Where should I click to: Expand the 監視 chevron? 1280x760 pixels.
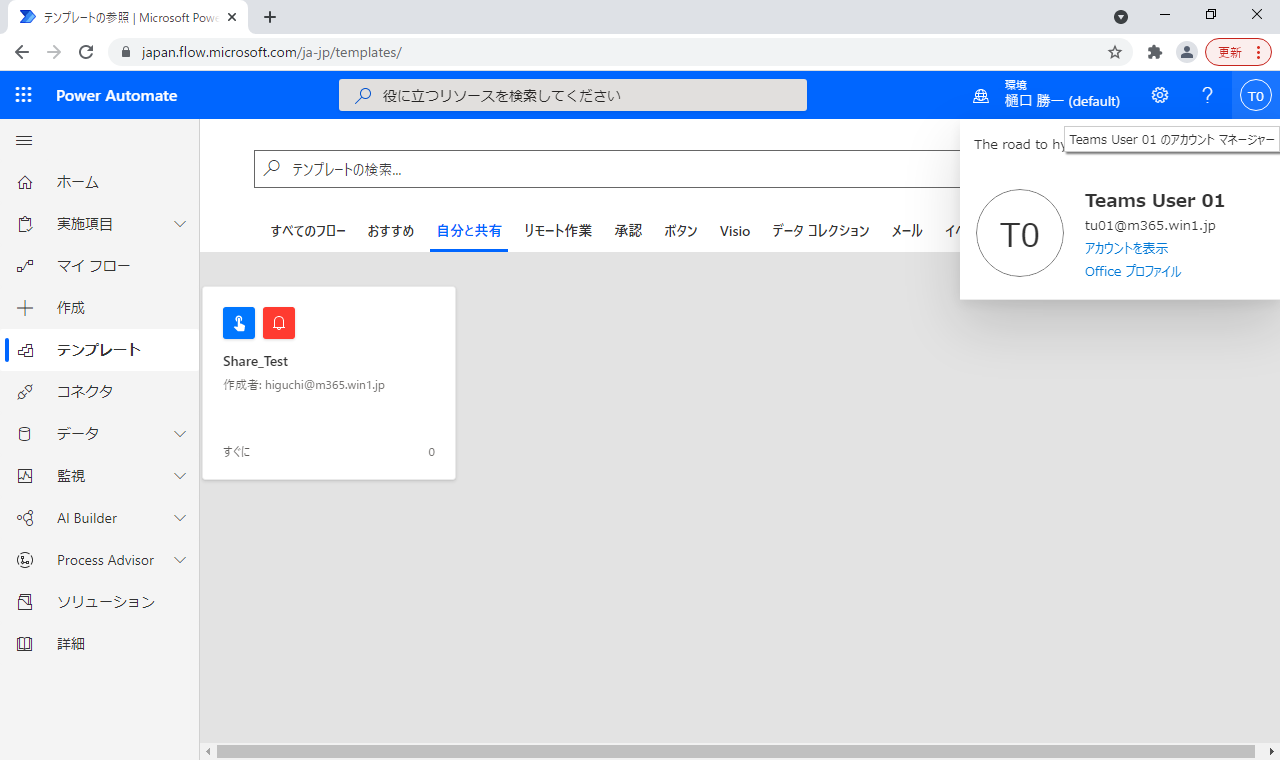coord(180,476)
